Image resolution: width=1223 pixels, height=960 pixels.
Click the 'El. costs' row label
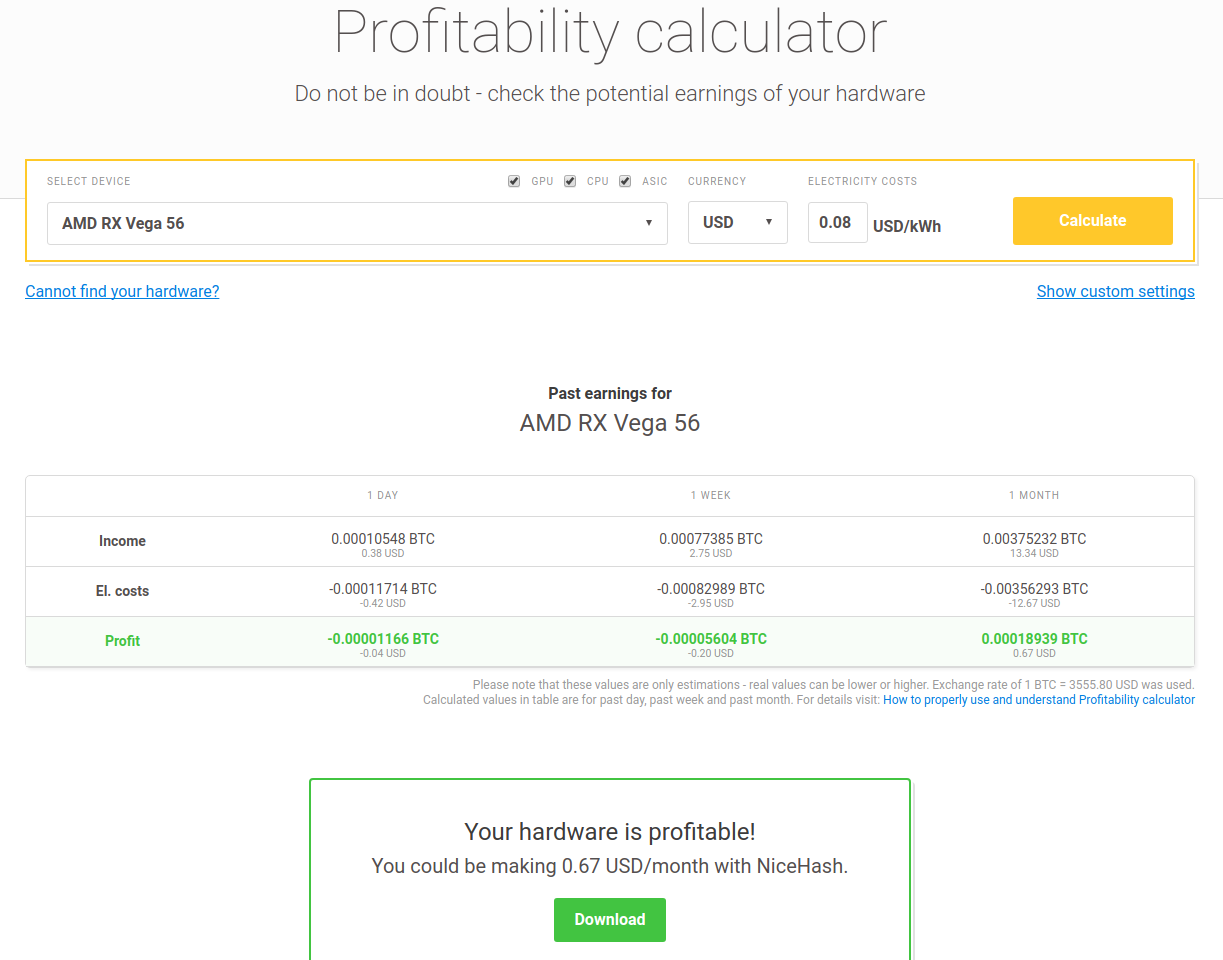point(122,591)
